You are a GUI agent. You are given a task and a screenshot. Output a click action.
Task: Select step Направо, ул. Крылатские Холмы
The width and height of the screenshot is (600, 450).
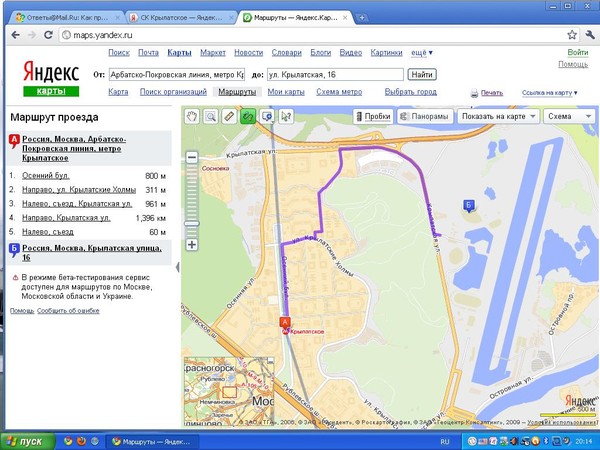pos(79,190)
